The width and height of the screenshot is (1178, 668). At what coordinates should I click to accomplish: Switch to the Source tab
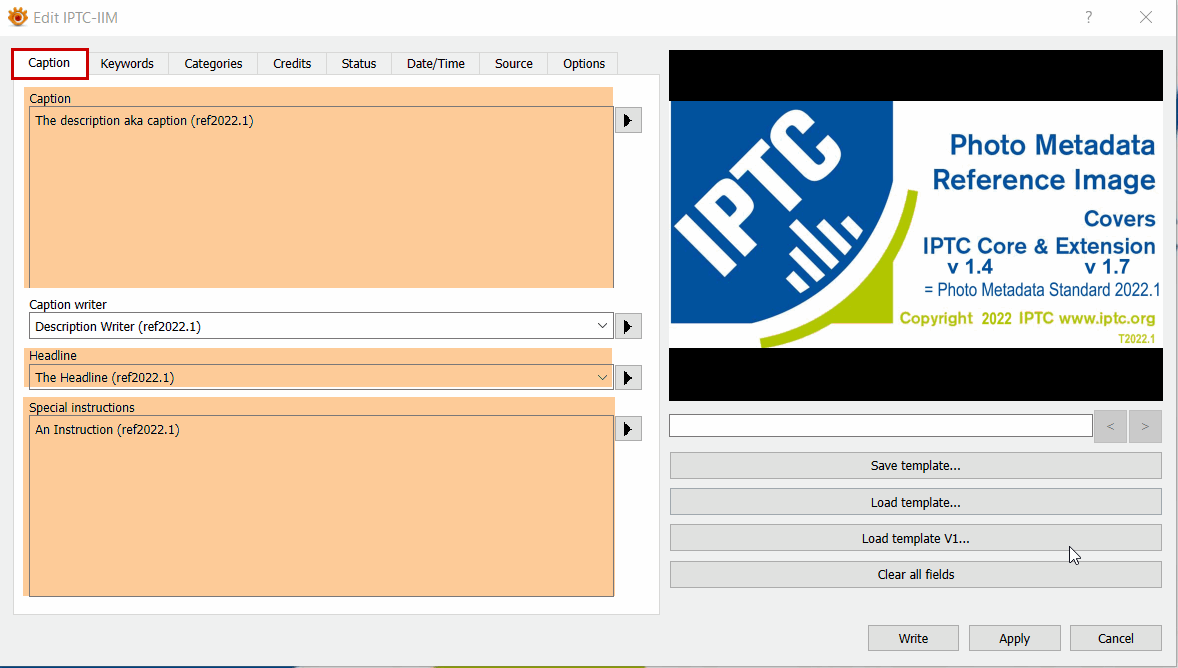(514, 64)
